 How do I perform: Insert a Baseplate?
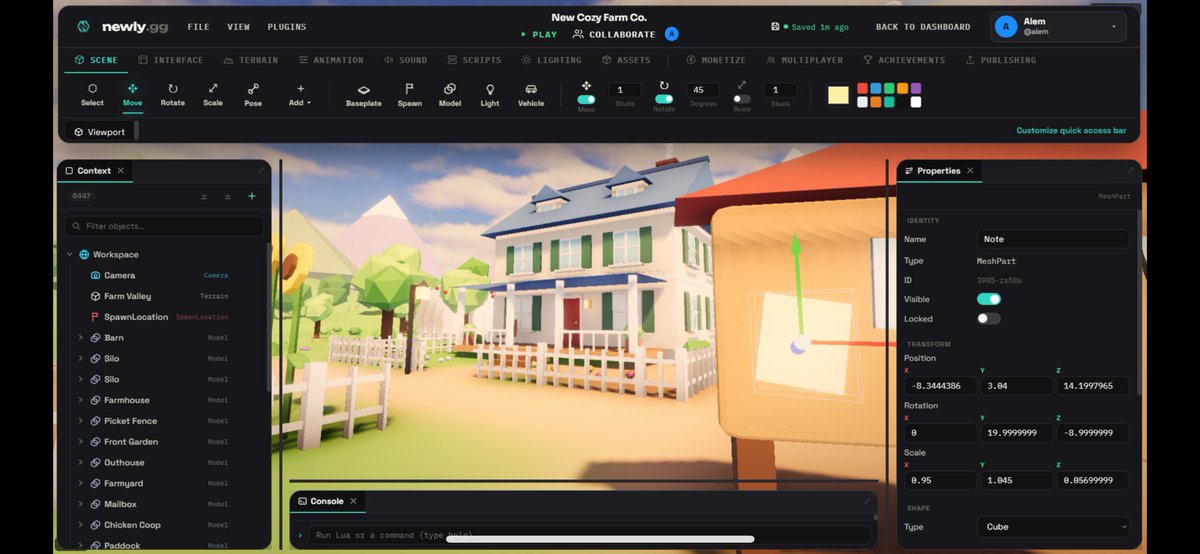[x=363, y=95]
